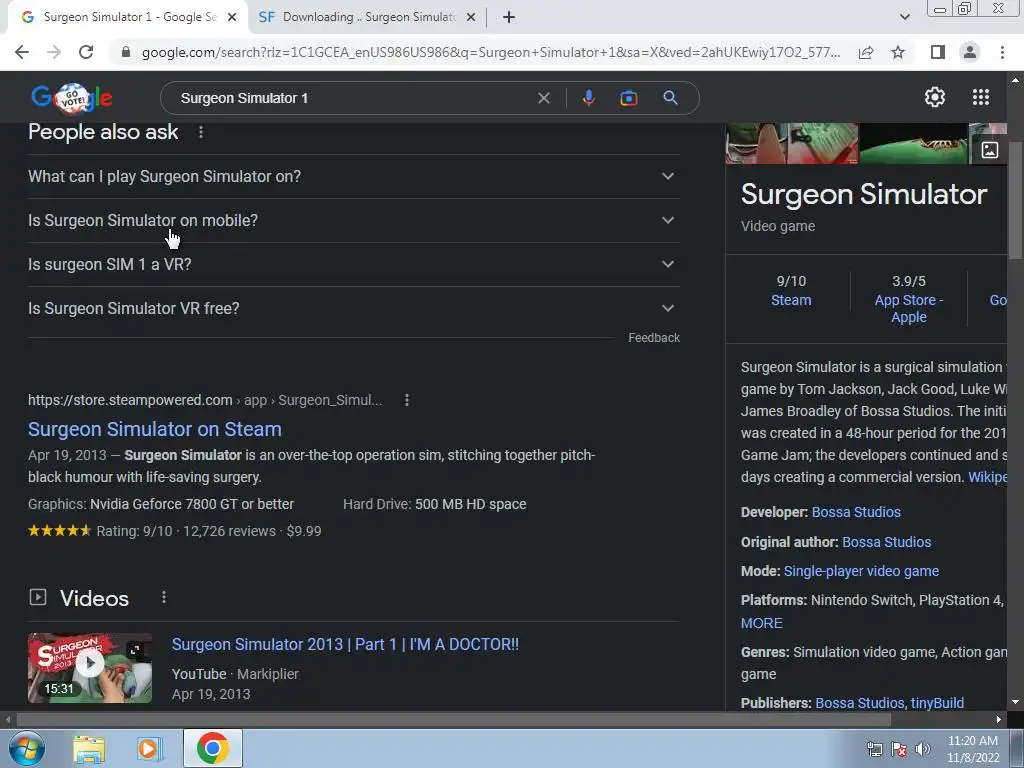This screenshot has width=1024, height=768.
Task: Open the Action Center flag tray icon
Action: [x=899, y=749]
